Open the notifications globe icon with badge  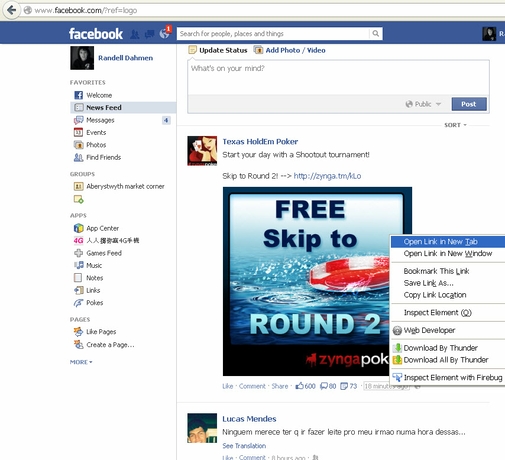(x=164, y=34)
